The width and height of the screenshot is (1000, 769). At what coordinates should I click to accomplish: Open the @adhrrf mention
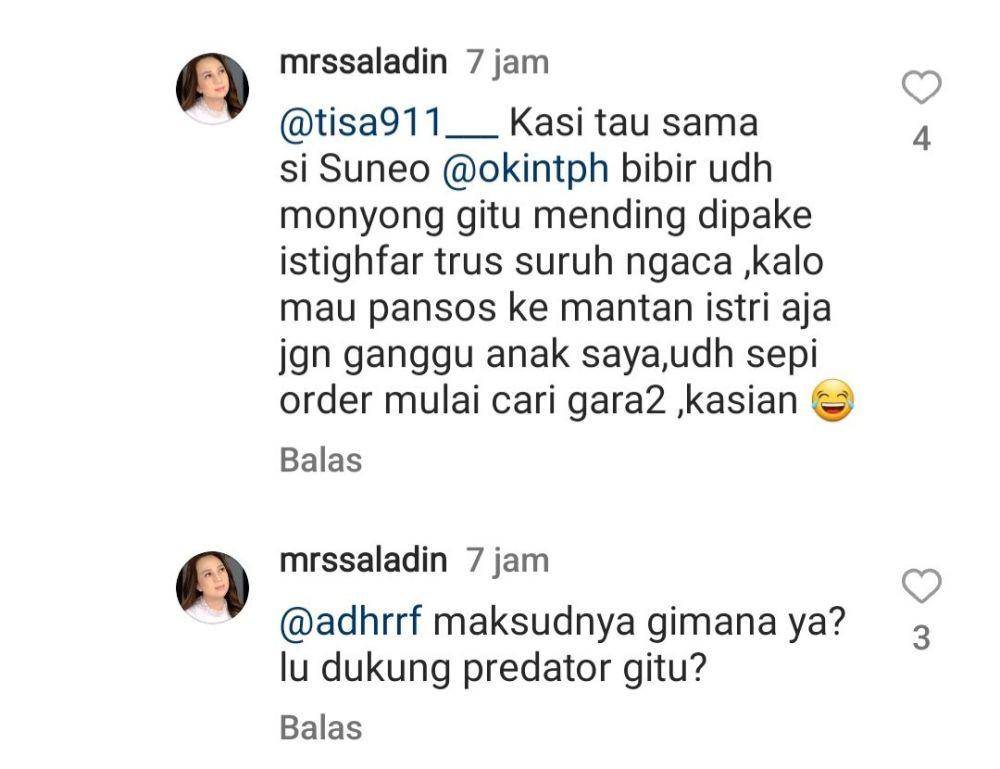(x=351, y=622)
